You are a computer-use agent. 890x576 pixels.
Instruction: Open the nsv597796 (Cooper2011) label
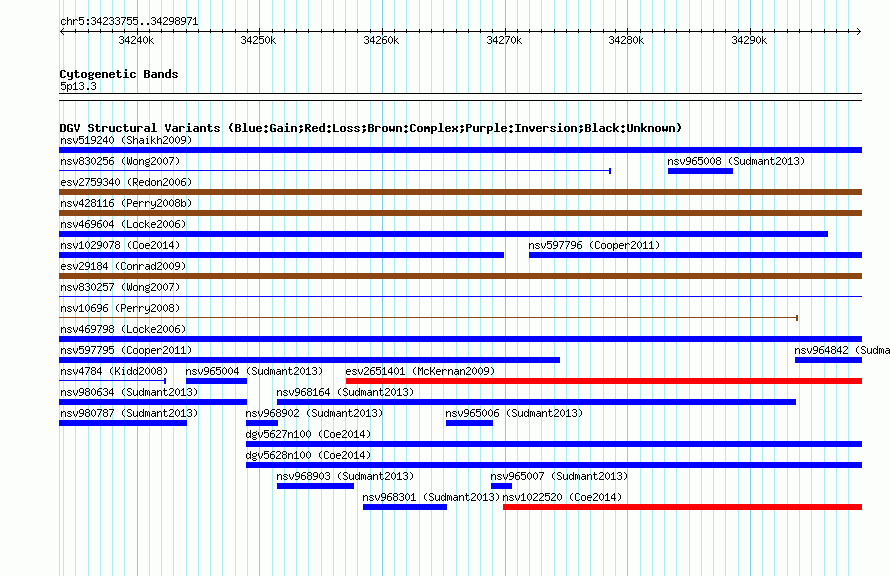[x=594, y=245]
